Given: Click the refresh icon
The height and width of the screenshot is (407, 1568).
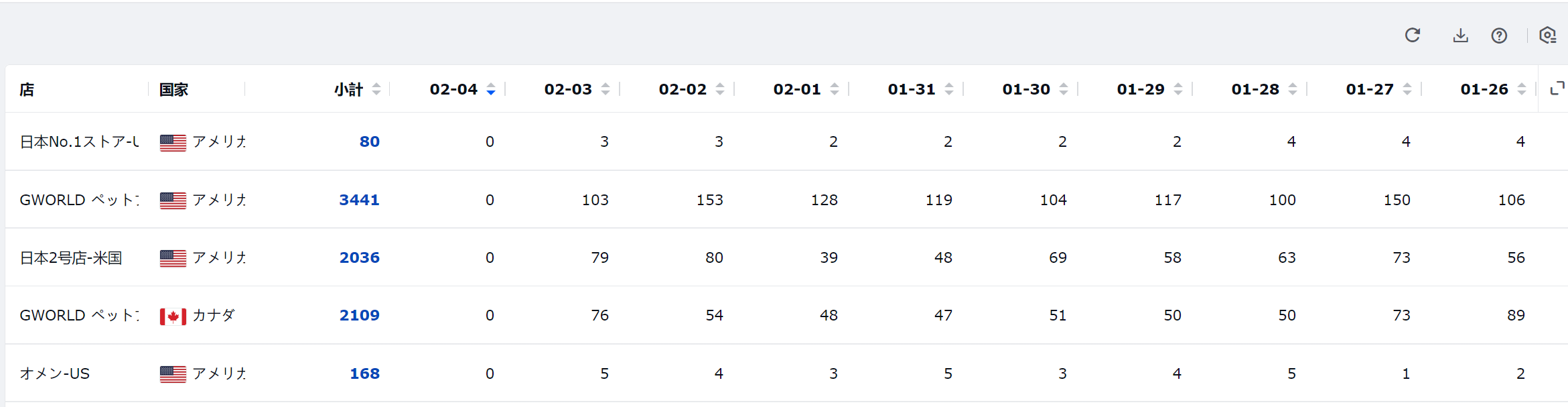Looking at the screenshot, I should [1413, 35].
